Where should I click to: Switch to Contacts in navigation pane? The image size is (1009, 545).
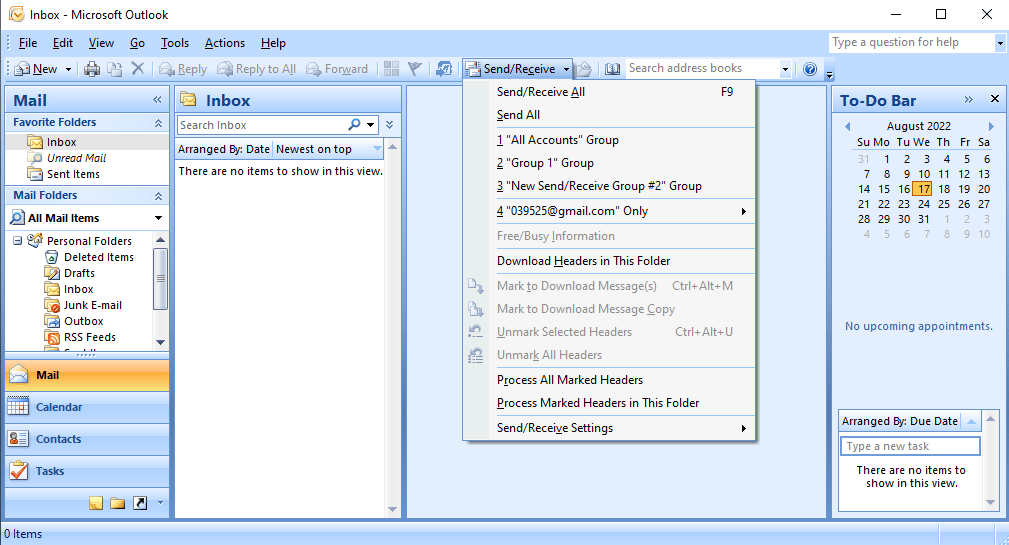click(87, 439)
